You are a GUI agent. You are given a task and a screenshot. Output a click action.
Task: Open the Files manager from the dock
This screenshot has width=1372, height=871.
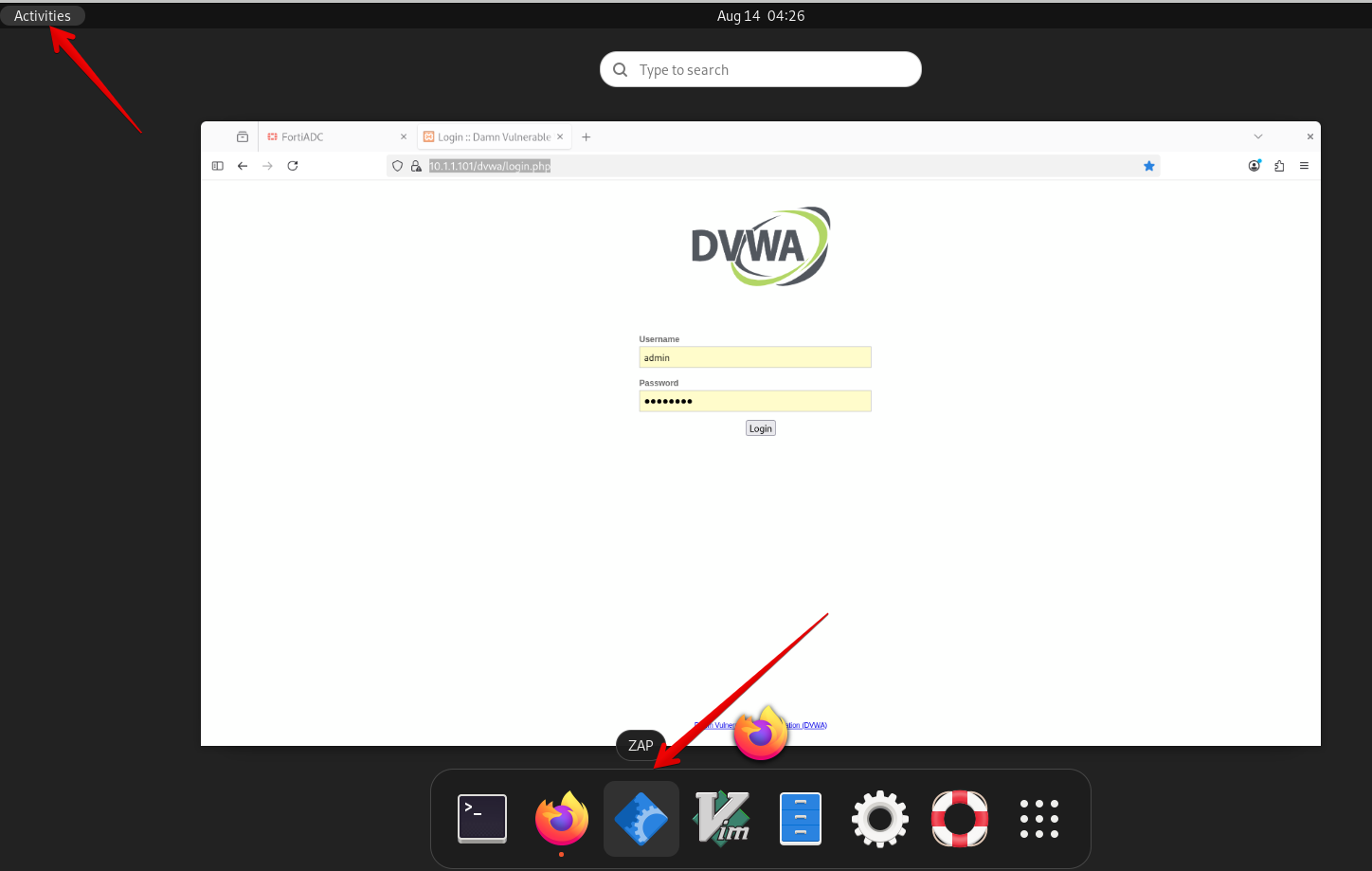click(801, 818)
